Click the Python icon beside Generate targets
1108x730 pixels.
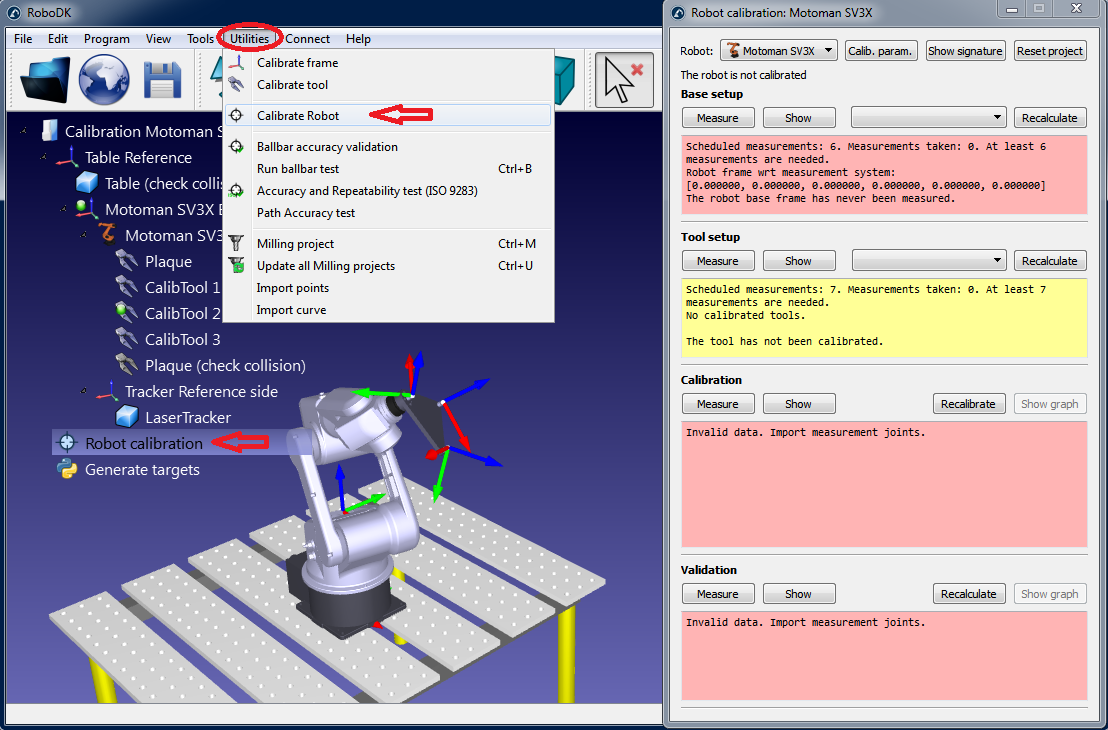tap(65, 469)
